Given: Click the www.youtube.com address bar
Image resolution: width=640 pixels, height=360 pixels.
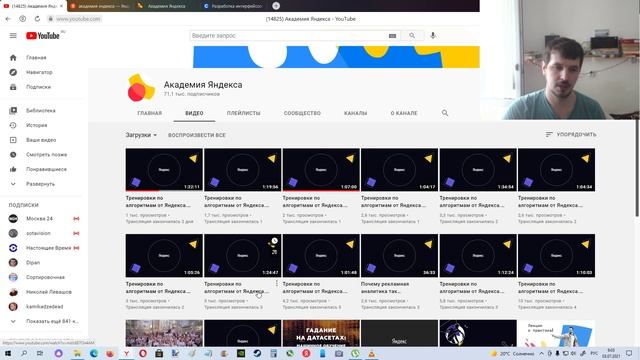Looking at the screenshot, I should click(78, 19).
